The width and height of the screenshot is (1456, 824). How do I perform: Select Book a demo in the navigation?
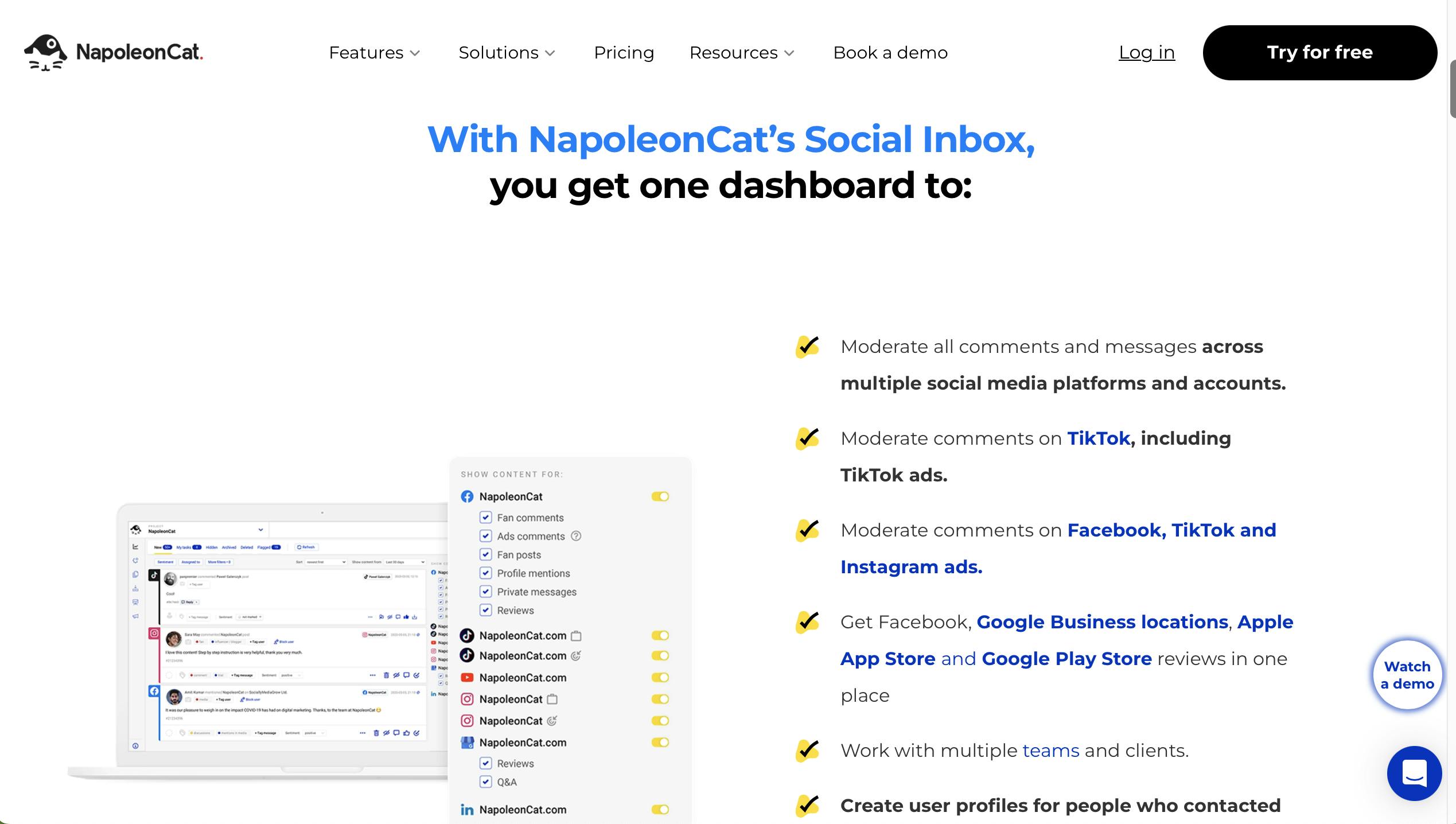pos(890,52)
